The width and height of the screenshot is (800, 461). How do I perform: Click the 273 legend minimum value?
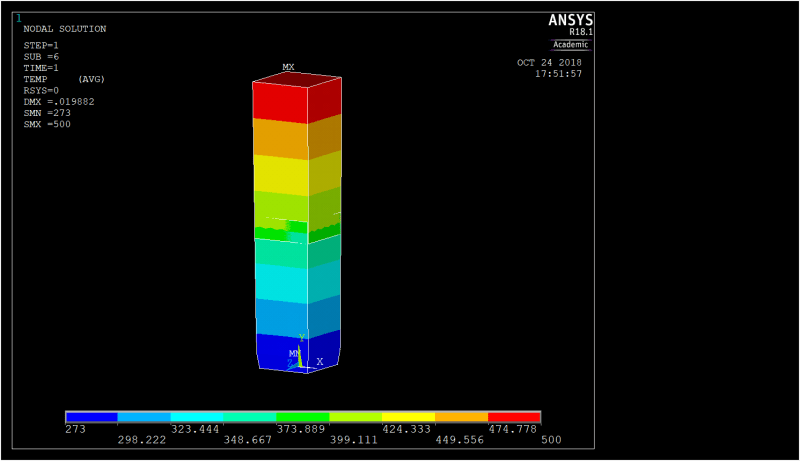click(x=76, y=429)
